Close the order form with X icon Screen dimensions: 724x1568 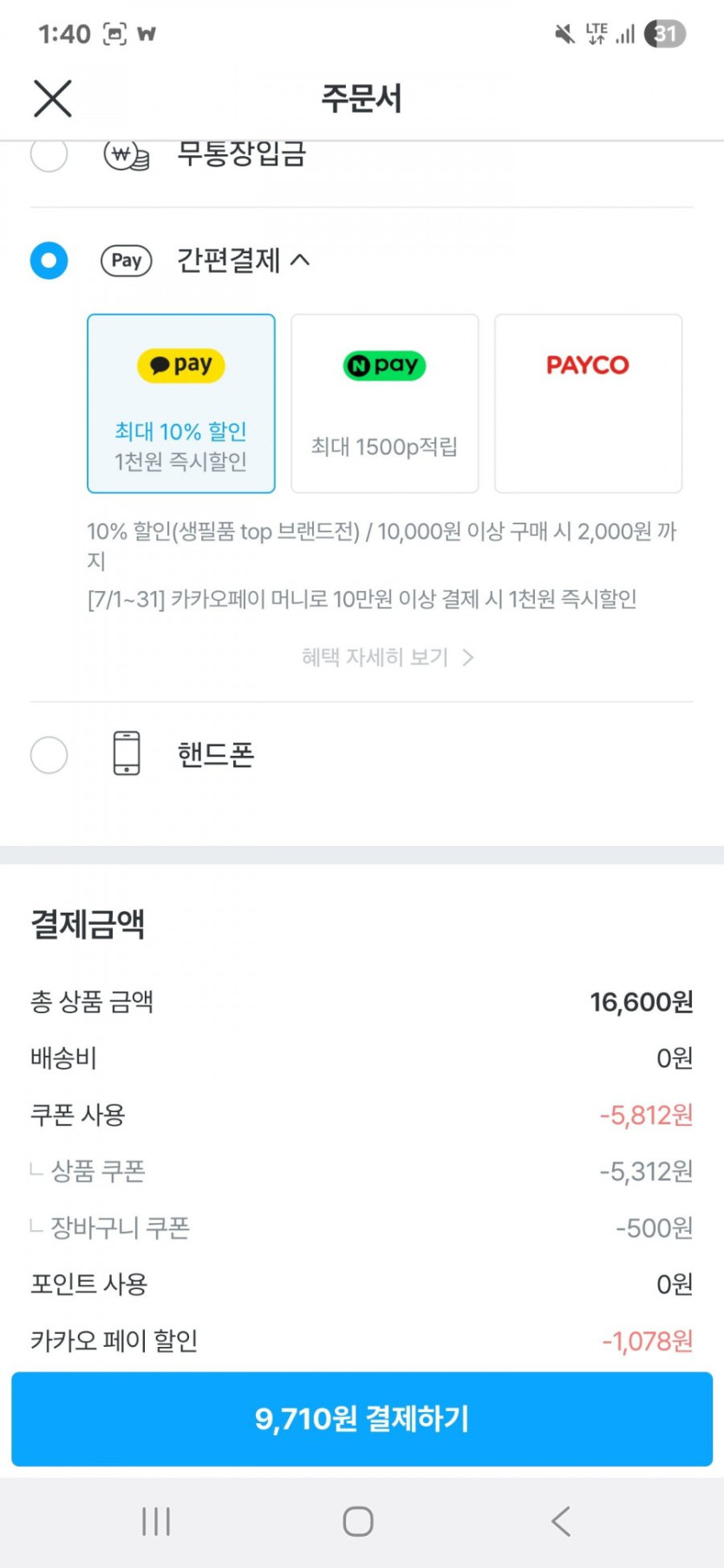(x=52, y=98)
